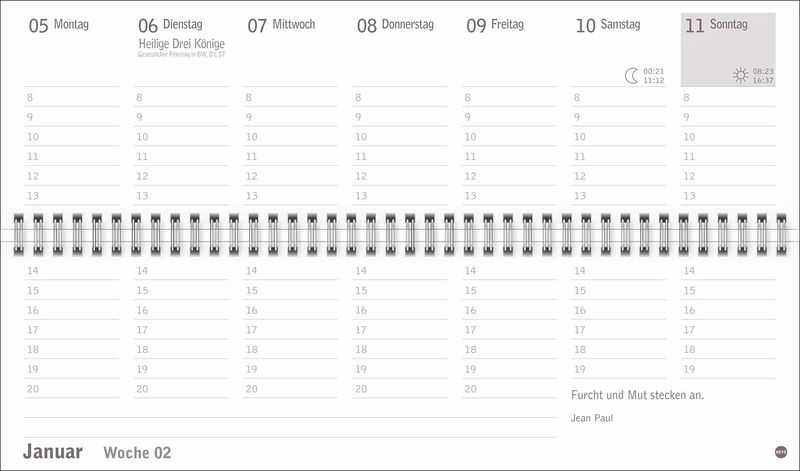Viewport: 800px width, 471px height.
Task: Click the 19 o'clock line under Sonntag
Action: [727, 369]
